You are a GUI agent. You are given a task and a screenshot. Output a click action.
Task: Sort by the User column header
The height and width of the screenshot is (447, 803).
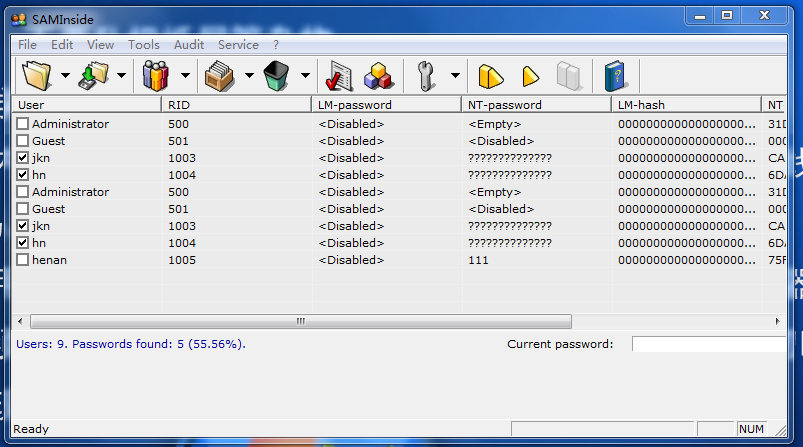coord(87,105)
